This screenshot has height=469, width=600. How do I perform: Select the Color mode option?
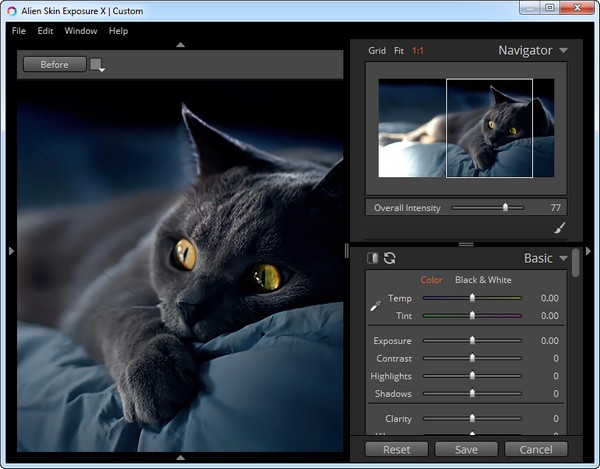coord(431,280)
